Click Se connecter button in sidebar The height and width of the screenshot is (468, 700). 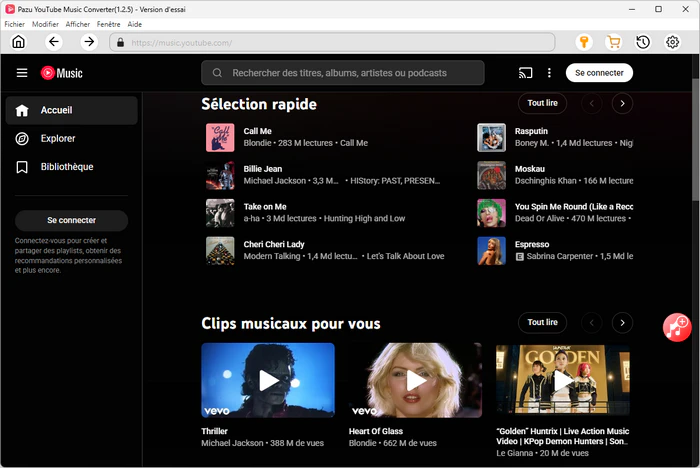(x=71, y=220)
